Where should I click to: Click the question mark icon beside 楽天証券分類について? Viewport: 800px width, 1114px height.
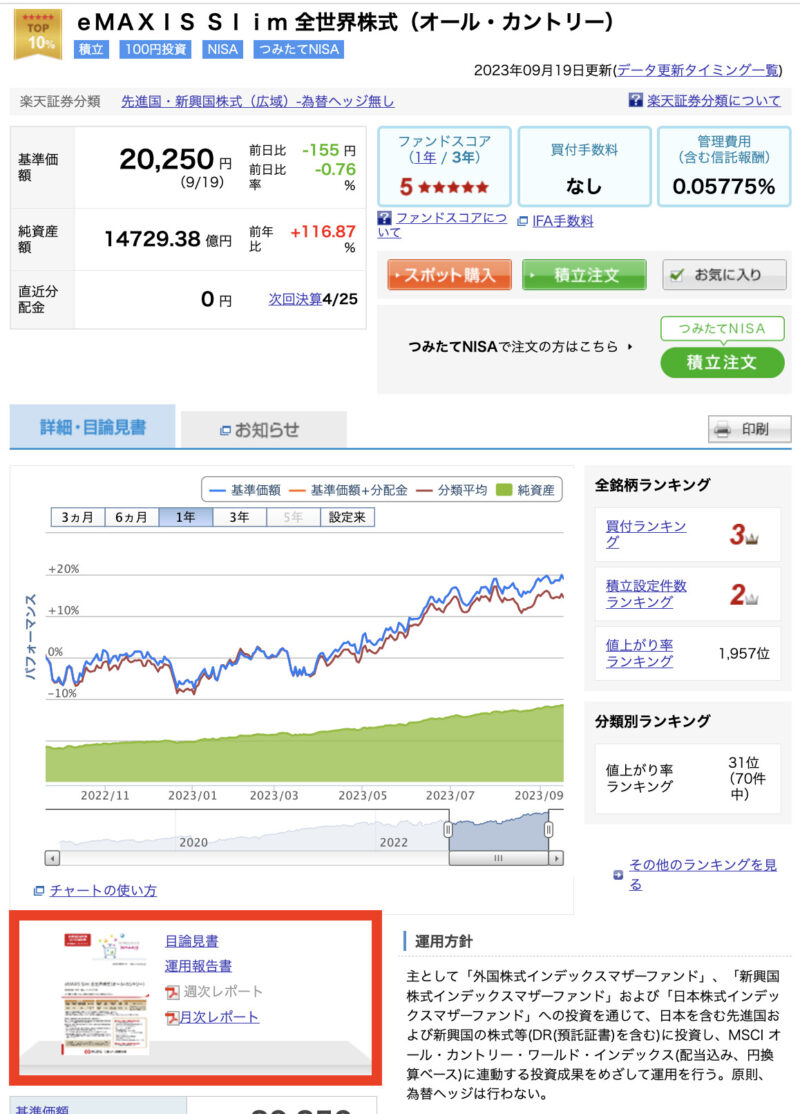635,100
